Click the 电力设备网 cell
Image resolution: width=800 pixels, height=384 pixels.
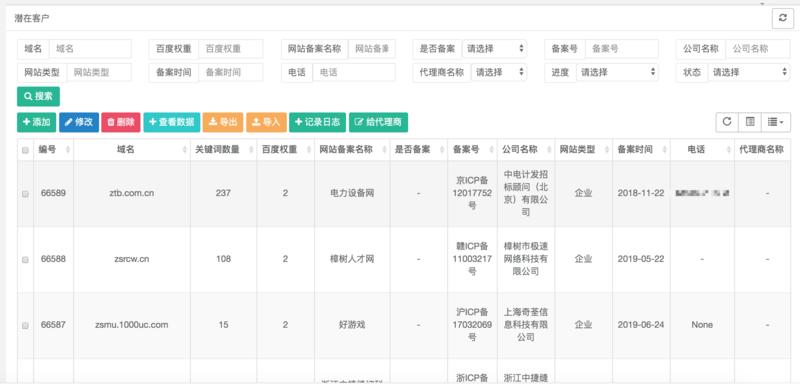pos(352,193)
